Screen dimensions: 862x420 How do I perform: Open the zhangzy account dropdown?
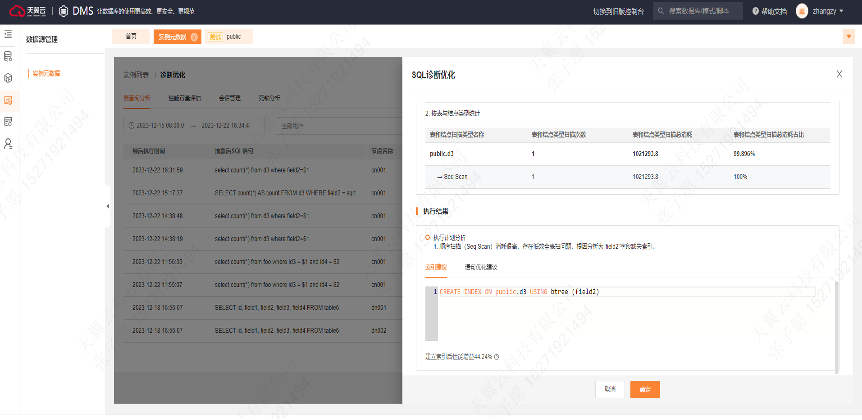827,11
